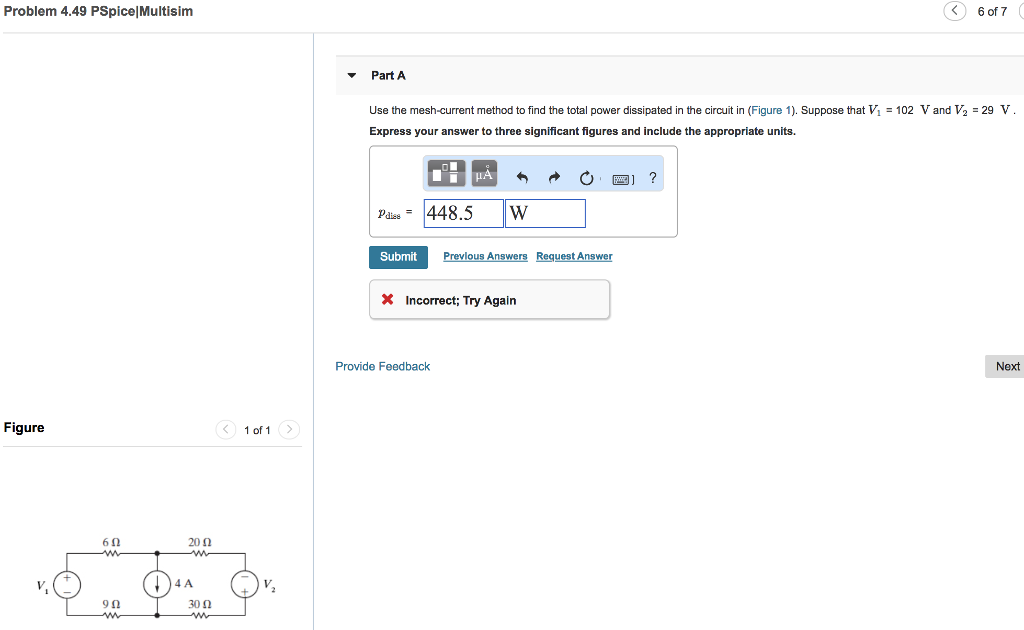Click the Next button
1024x630 pixels.
tap(1006, 366)
